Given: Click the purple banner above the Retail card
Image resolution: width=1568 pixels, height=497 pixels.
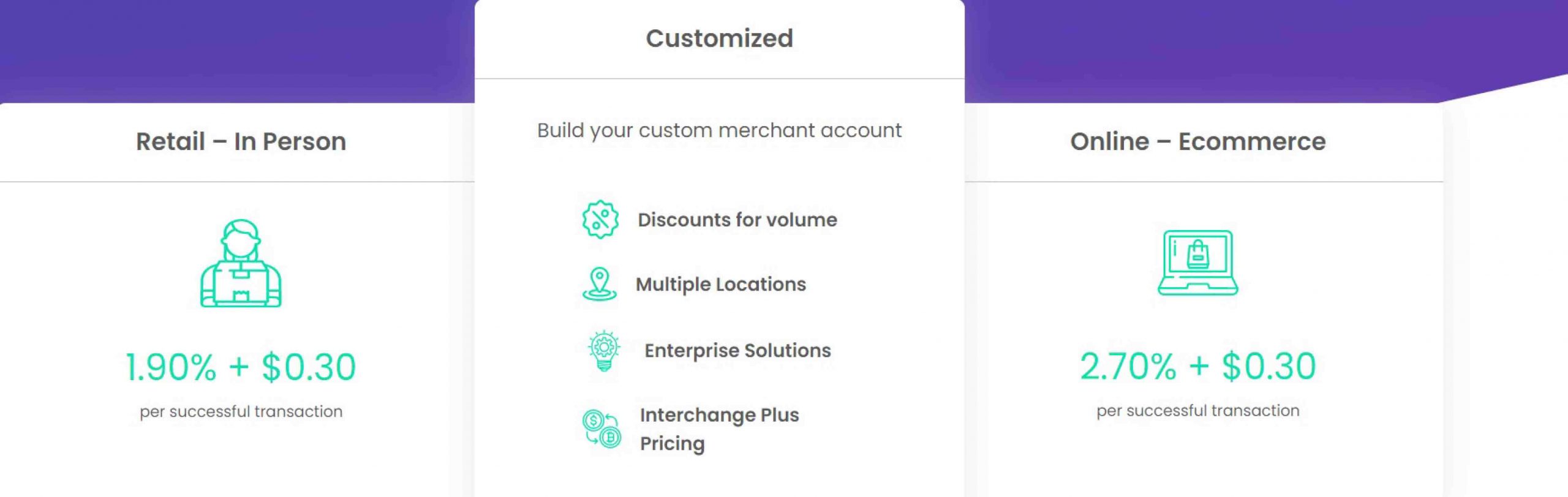Looking at the screenshot, I should pos(239,49).
